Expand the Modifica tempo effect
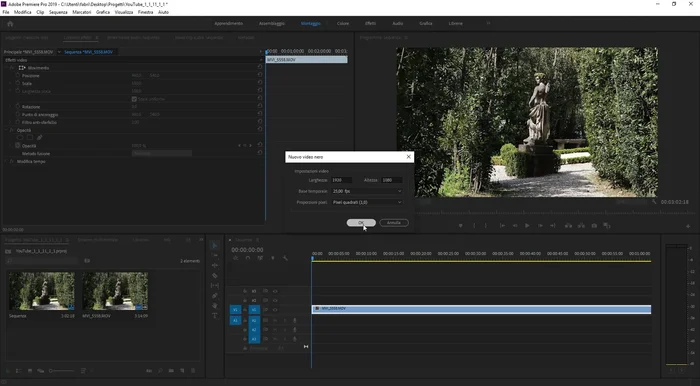The width and height of the screenshot is (700, 386). point(7,162)
